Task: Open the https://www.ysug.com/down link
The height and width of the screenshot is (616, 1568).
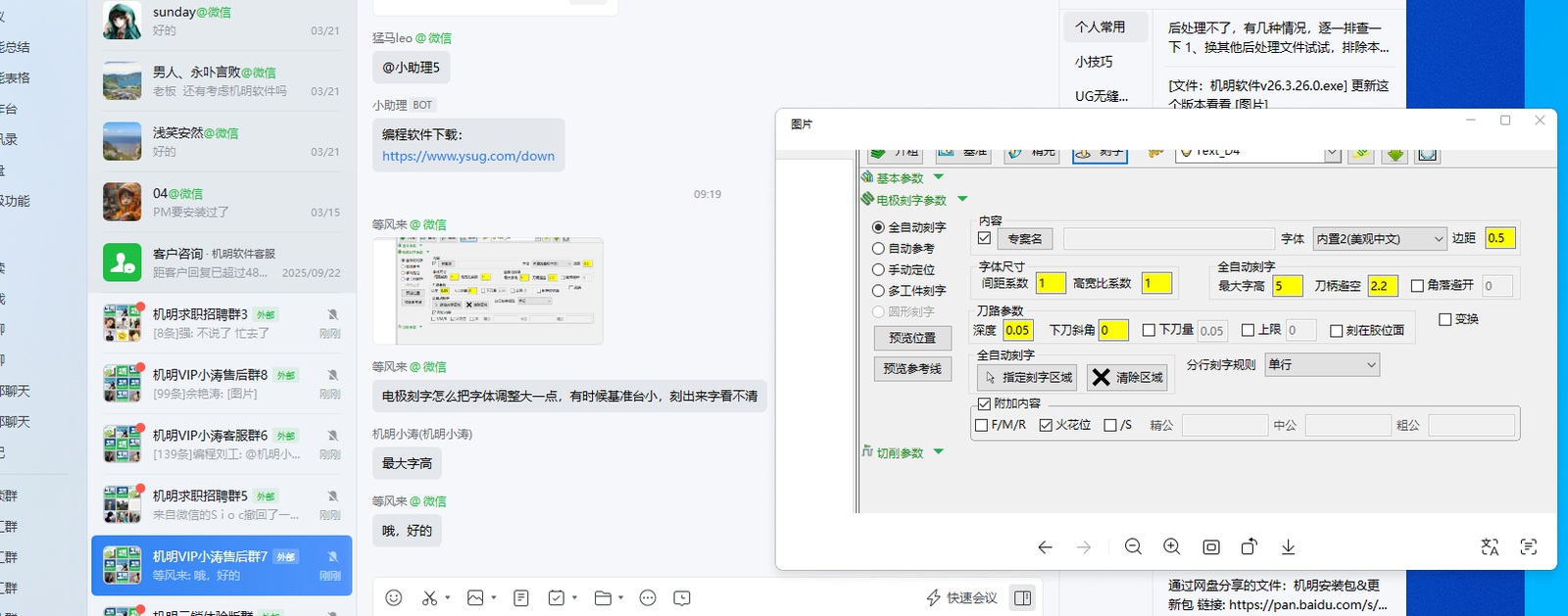Action: 468,156
